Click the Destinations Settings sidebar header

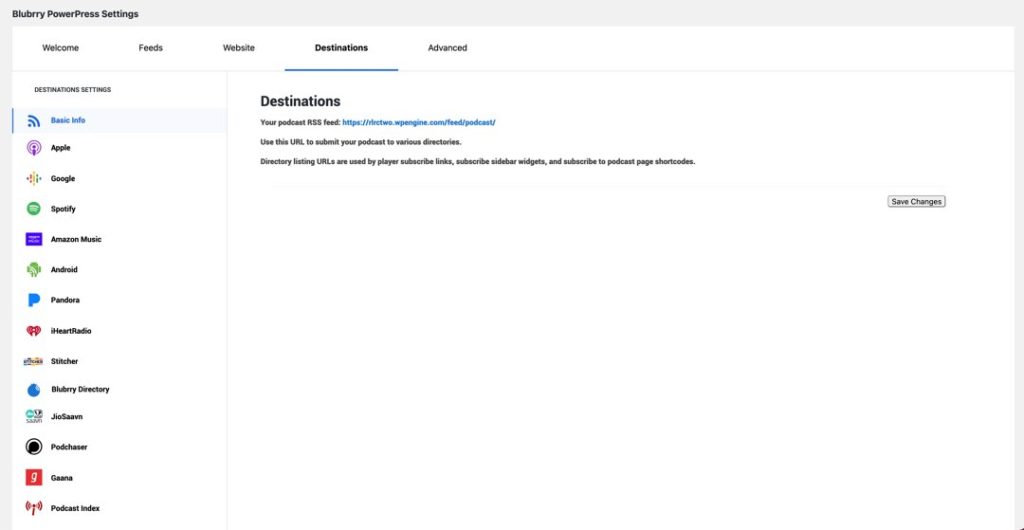coord(72,90)
